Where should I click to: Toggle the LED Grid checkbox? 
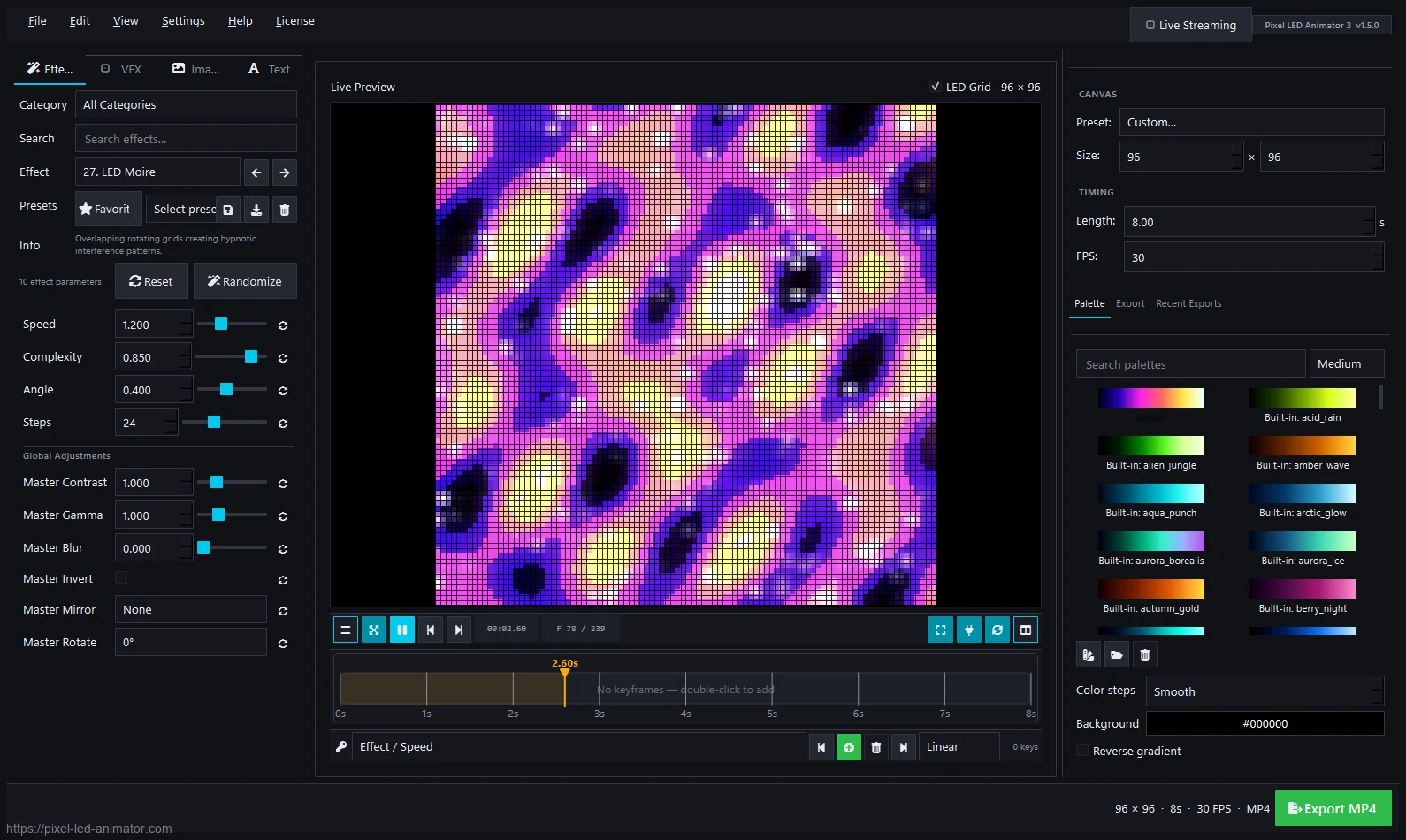[936, 87]
